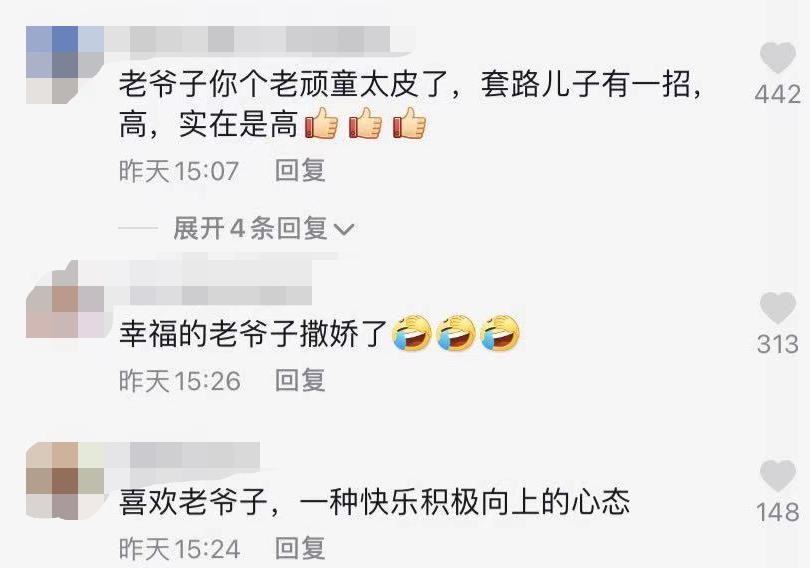
Task: Like the comment with 313 likes
Action: pos(777,308)
